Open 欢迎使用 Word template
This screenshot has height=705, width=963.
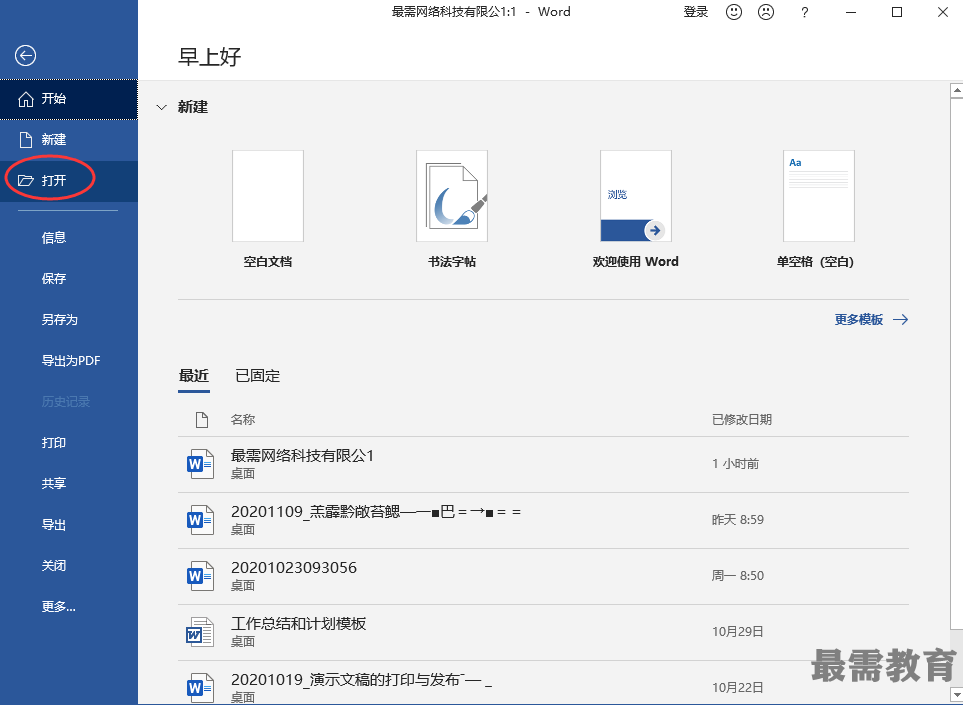coord(636,209)
